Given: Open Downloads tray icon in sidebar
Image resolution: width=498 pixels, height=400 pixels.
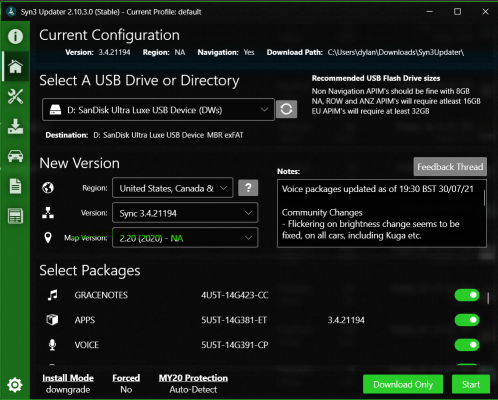Looking at the screenshot, I should click(15, 126).
